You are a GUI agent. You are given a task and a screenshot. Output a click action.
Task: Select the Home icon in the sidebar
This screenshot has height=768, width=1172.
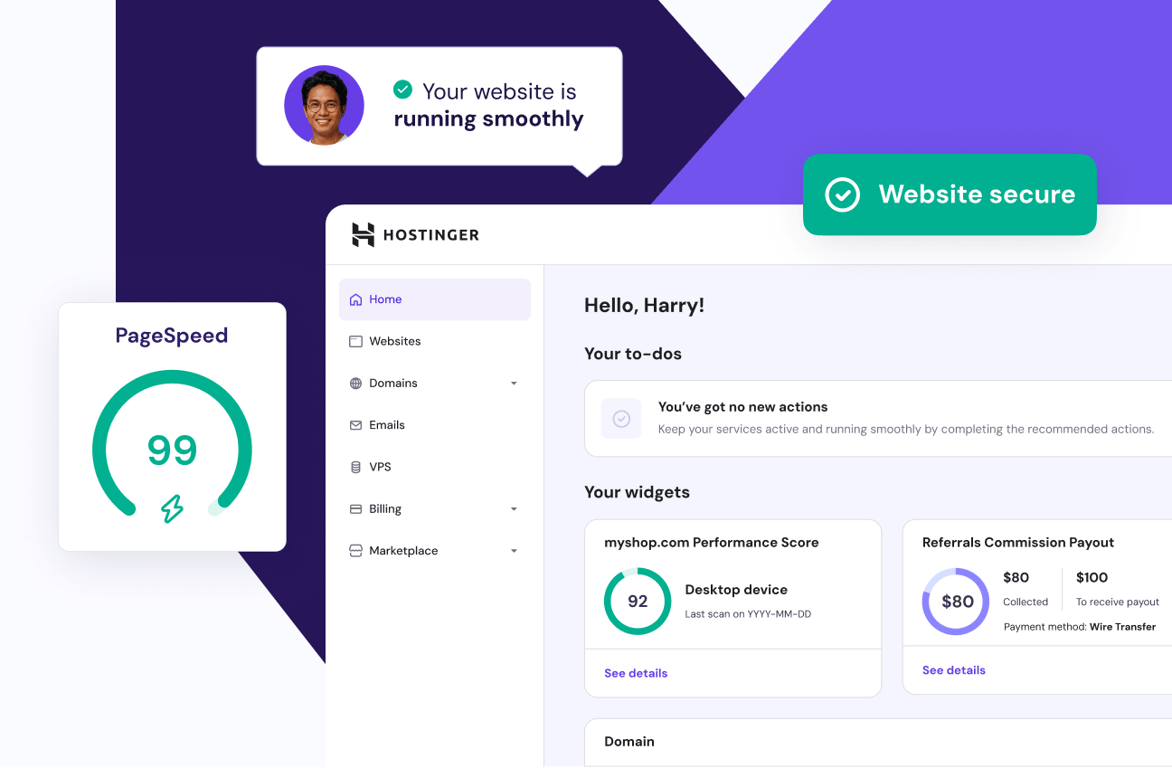356,299
